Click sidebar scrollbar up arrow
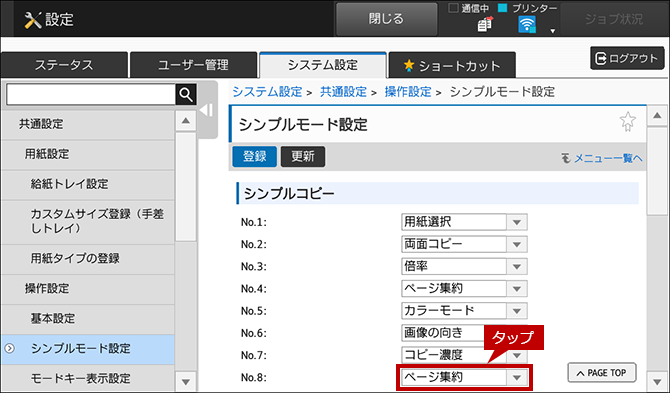Image resolution: width=670 pixels, height=393 pixels. click(185, 121)
